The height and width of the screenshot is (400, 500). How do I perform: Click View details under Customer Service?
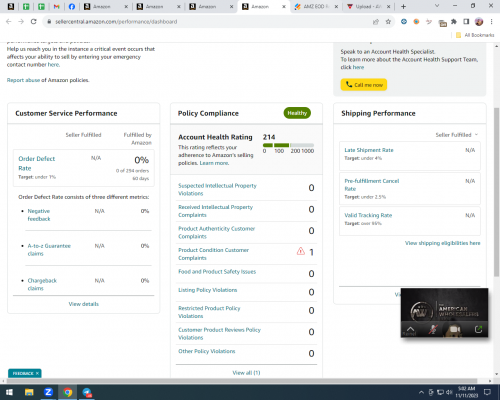click(84, 304)
